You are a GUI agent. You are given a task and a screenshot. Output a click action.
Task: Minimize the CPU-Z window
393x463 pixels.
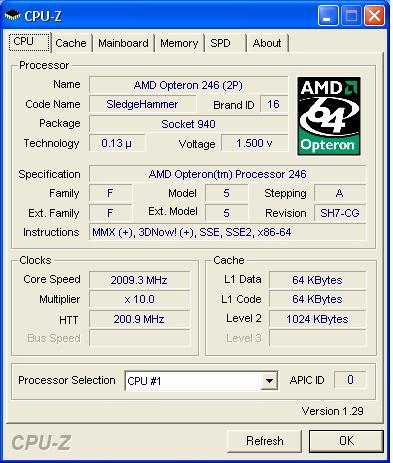(x=328, y=16)
